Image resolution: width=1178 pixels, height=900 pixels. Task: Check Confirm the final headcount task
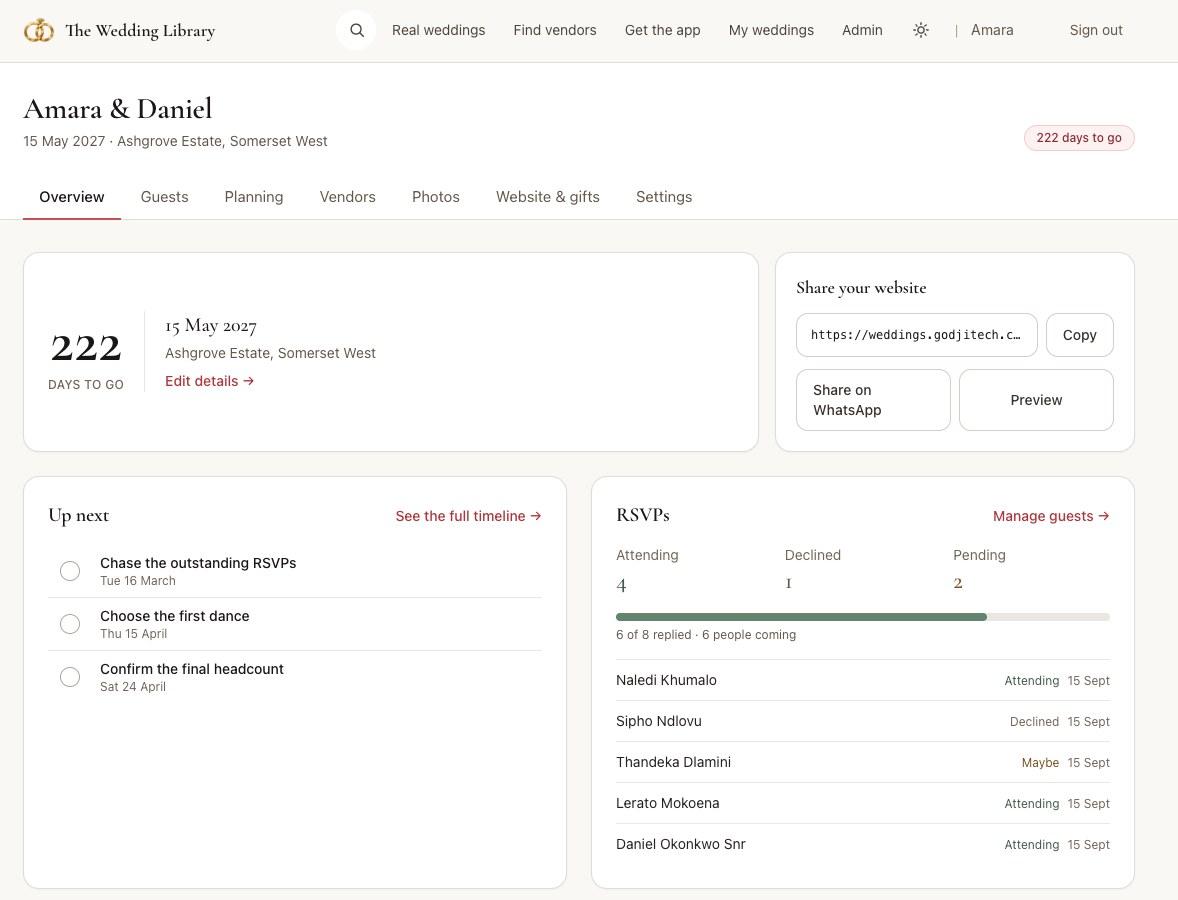tap(70, 677)
